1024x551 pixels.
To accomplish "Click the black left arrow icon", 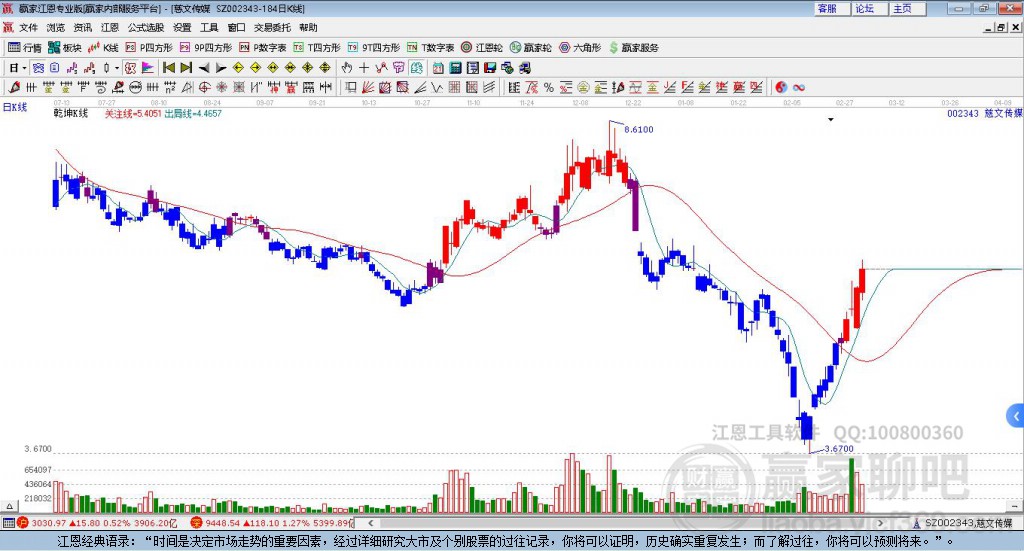I will click(204, 68).
